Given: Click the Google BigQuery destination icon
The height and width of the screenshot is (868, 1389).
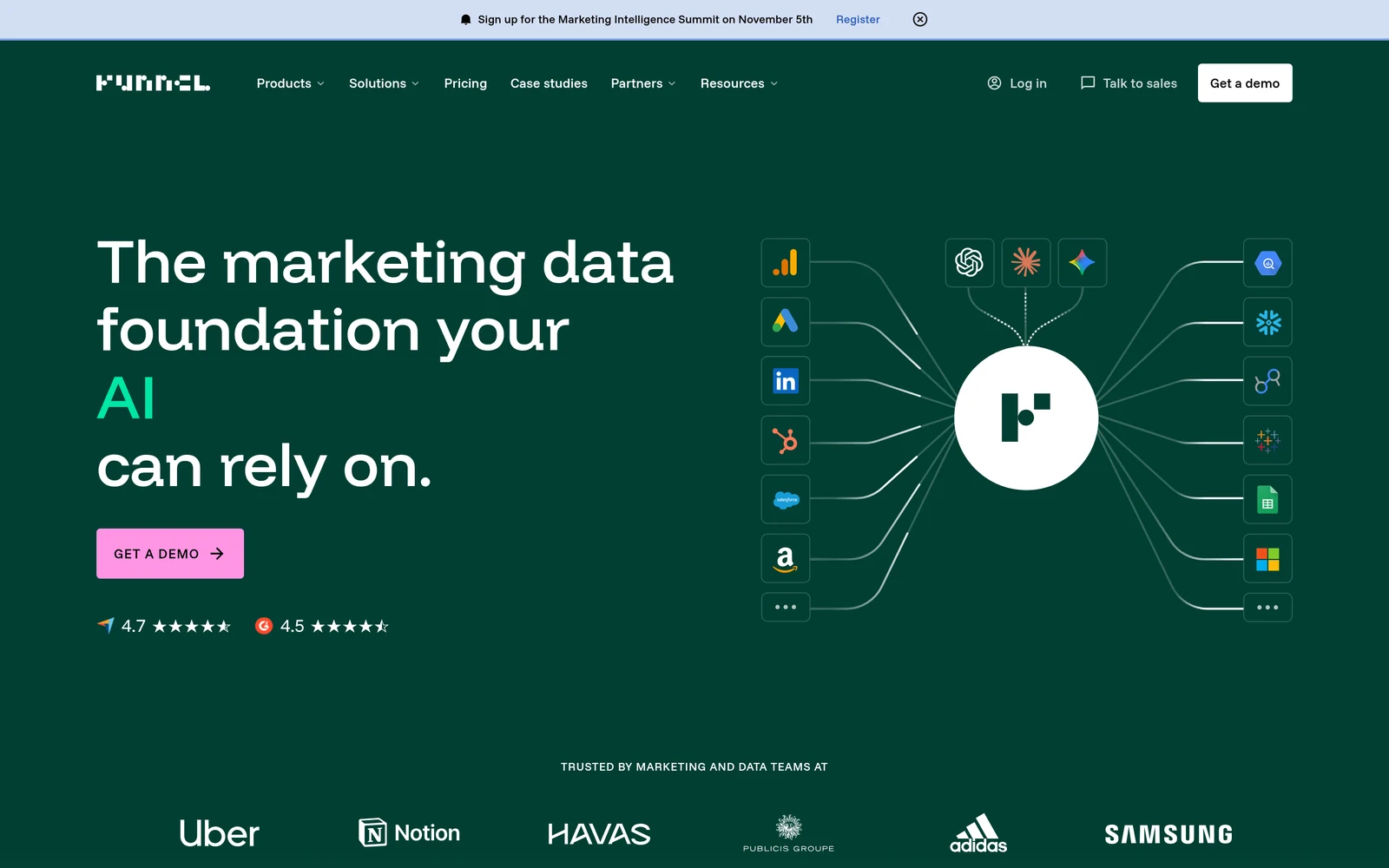Looking at the screenshot, I should pyautogui.click(x=1267, y=263).
